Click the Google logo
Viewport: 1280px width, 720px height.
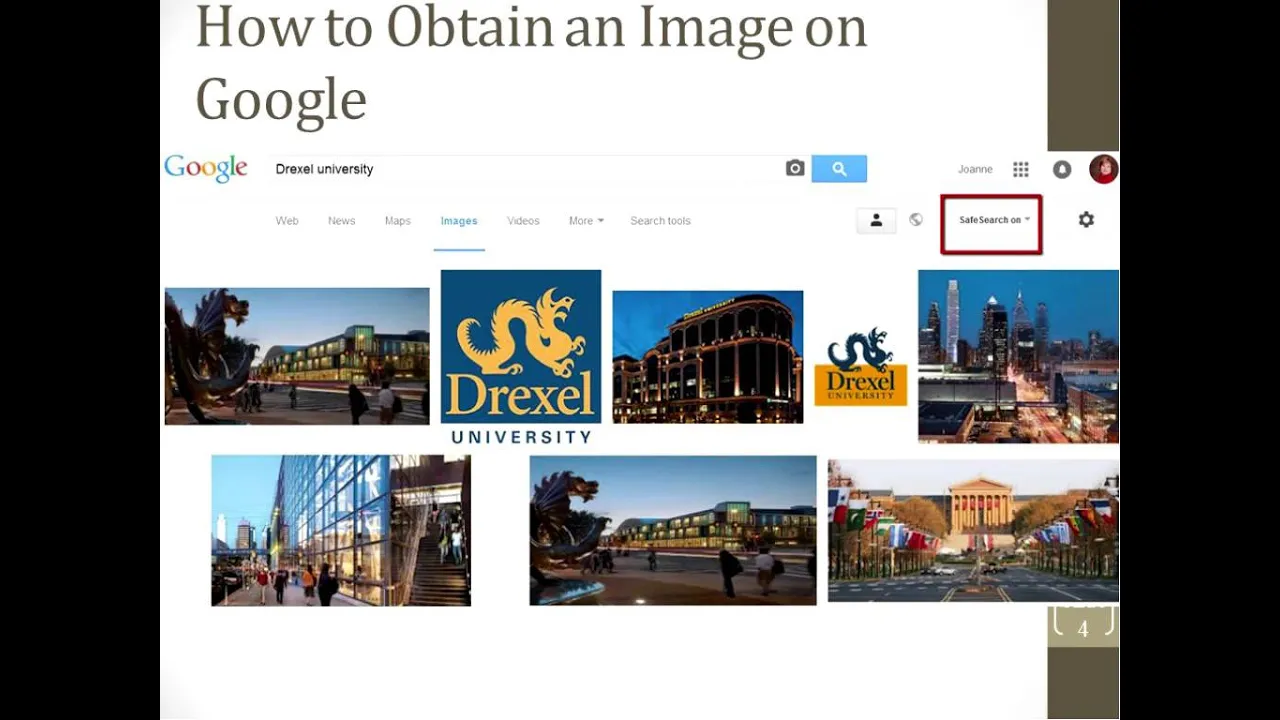[x=206, y=169]
